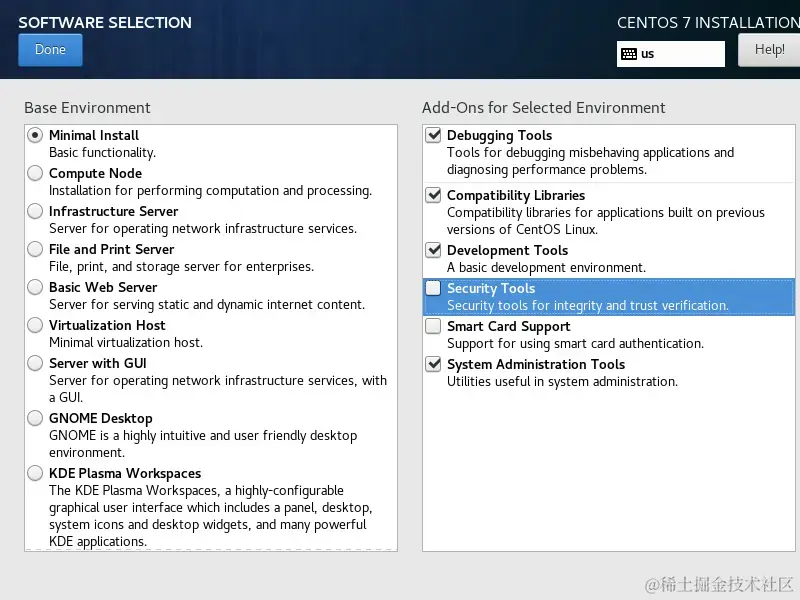Click the 'Development Tools' add-on title
The width and height of the screenshot is (800, 600).
pos(508,251)
